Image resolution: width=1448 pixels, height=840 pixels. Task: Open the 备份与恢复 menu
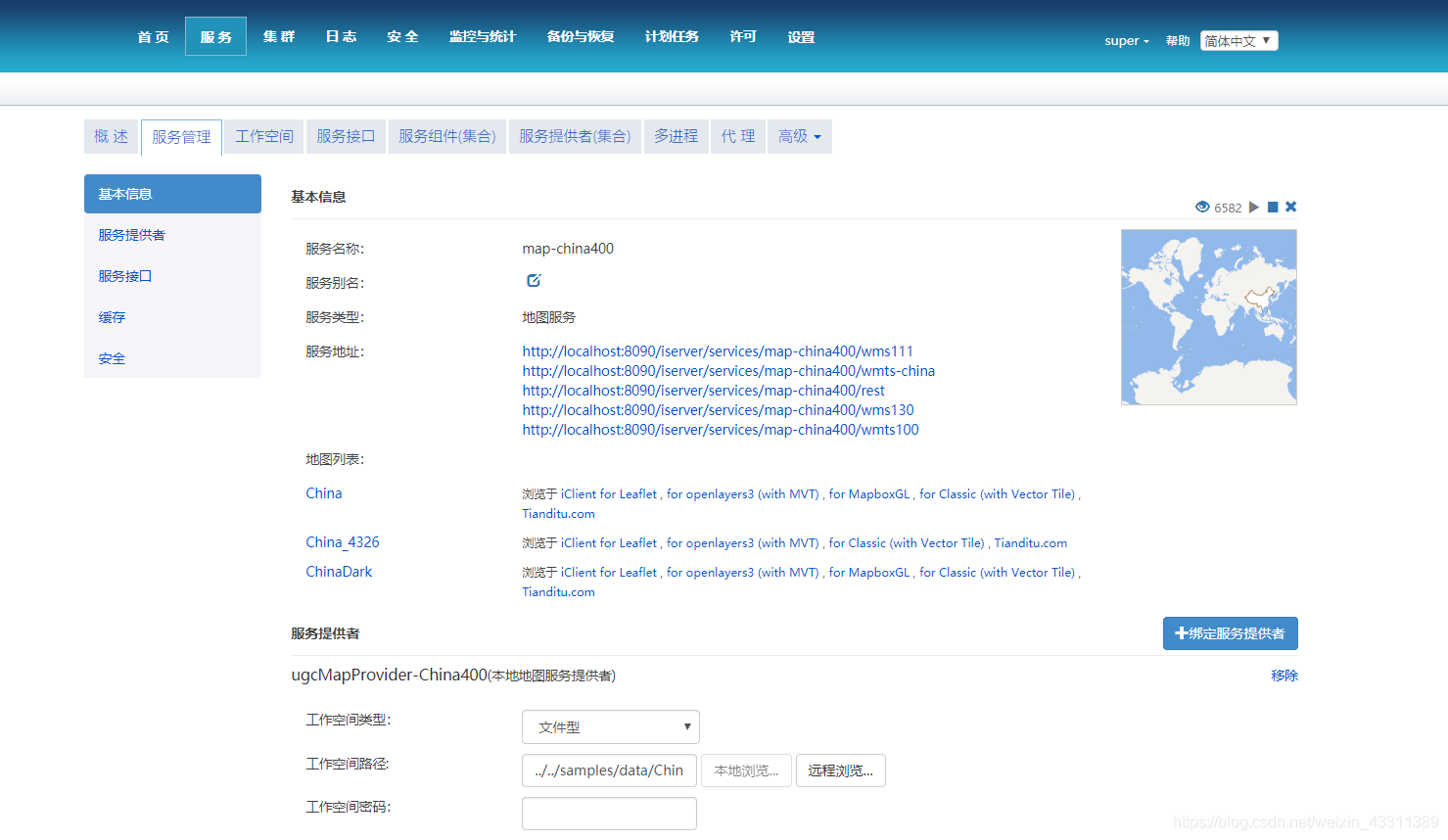(x=580, y=36)
